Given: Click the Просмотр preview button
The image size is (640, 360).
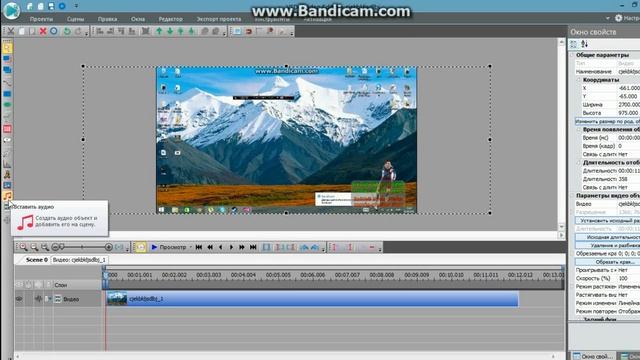Looking at the screenshot, I should 169,247.
